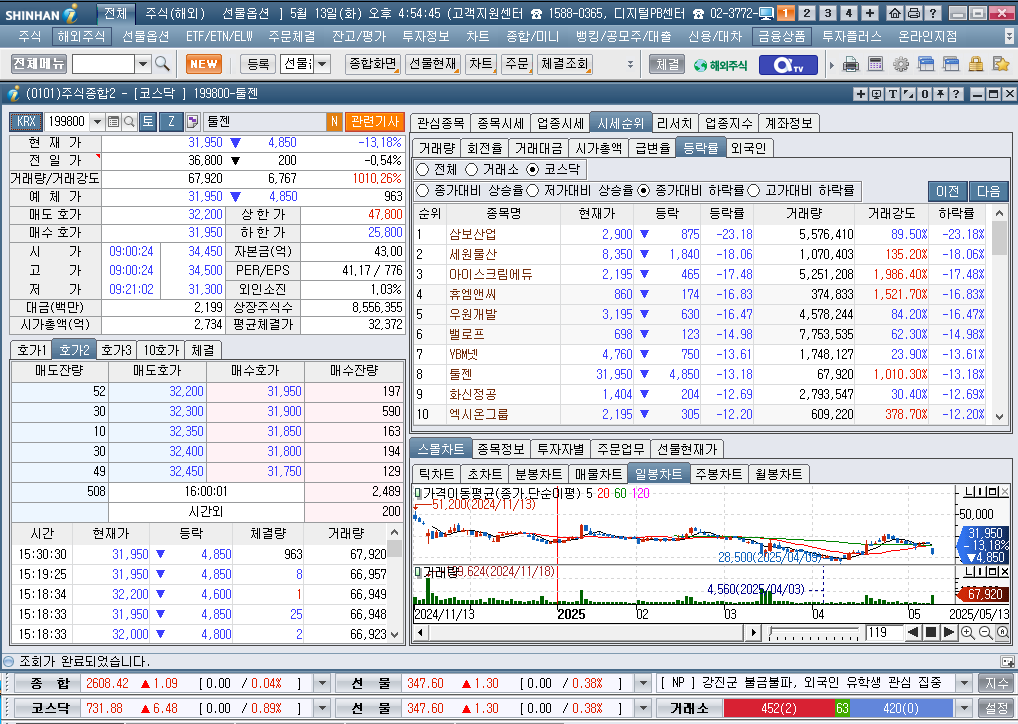Click the magnifier next to 전체메뉴 search box
The height and width of the screenshot is (724, 1018).
pos(162,64)
